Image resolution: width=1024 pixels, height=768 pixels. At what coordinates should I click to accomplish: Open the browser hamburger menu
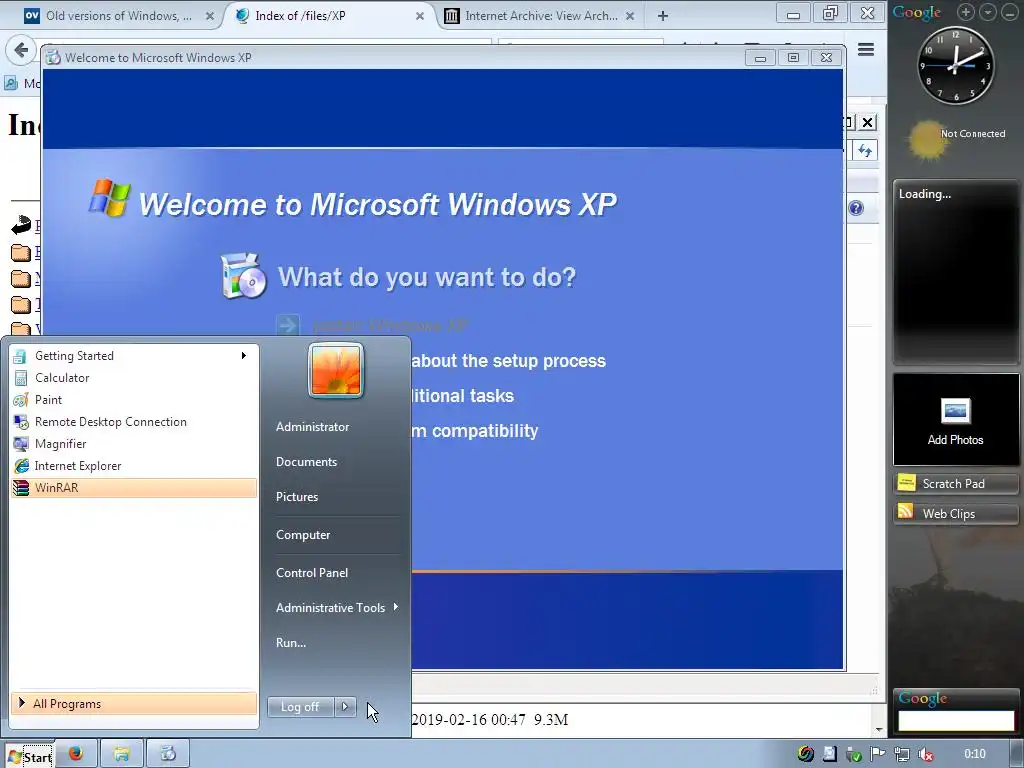(866, 50)
